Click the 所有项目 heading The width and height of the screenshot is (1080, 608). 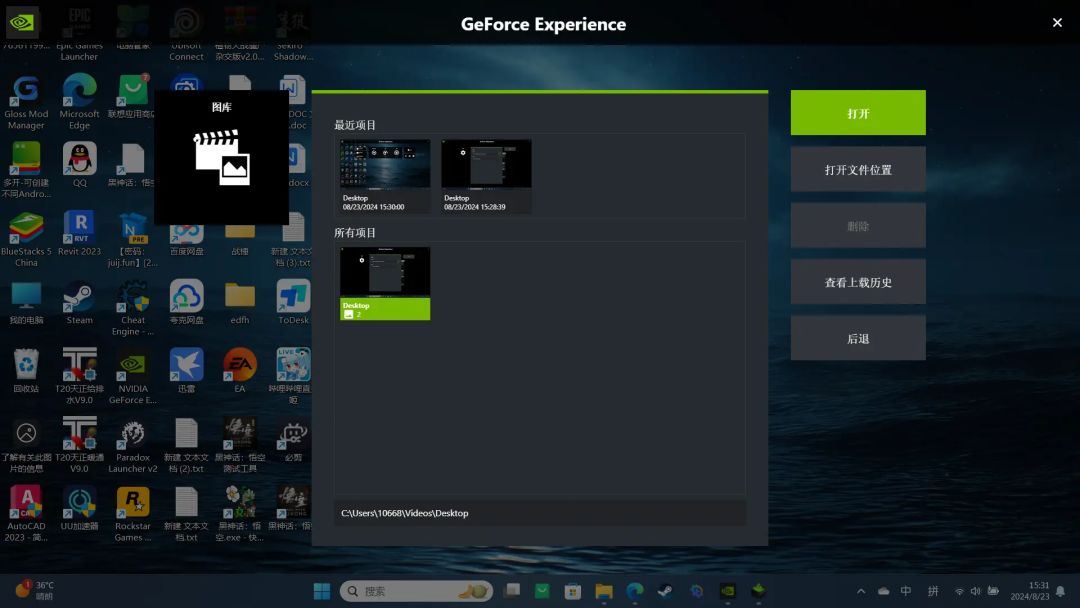(355, 233)
